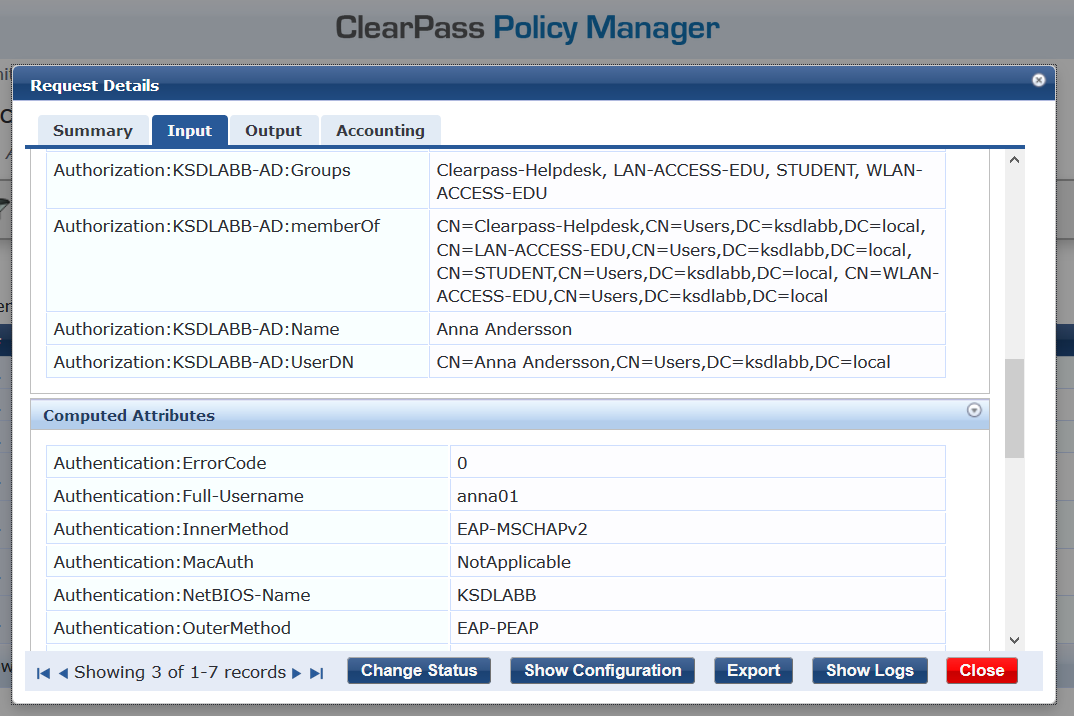Open the Accounting tab
This screenshot has width=1074, height=716.
[381, 130]
